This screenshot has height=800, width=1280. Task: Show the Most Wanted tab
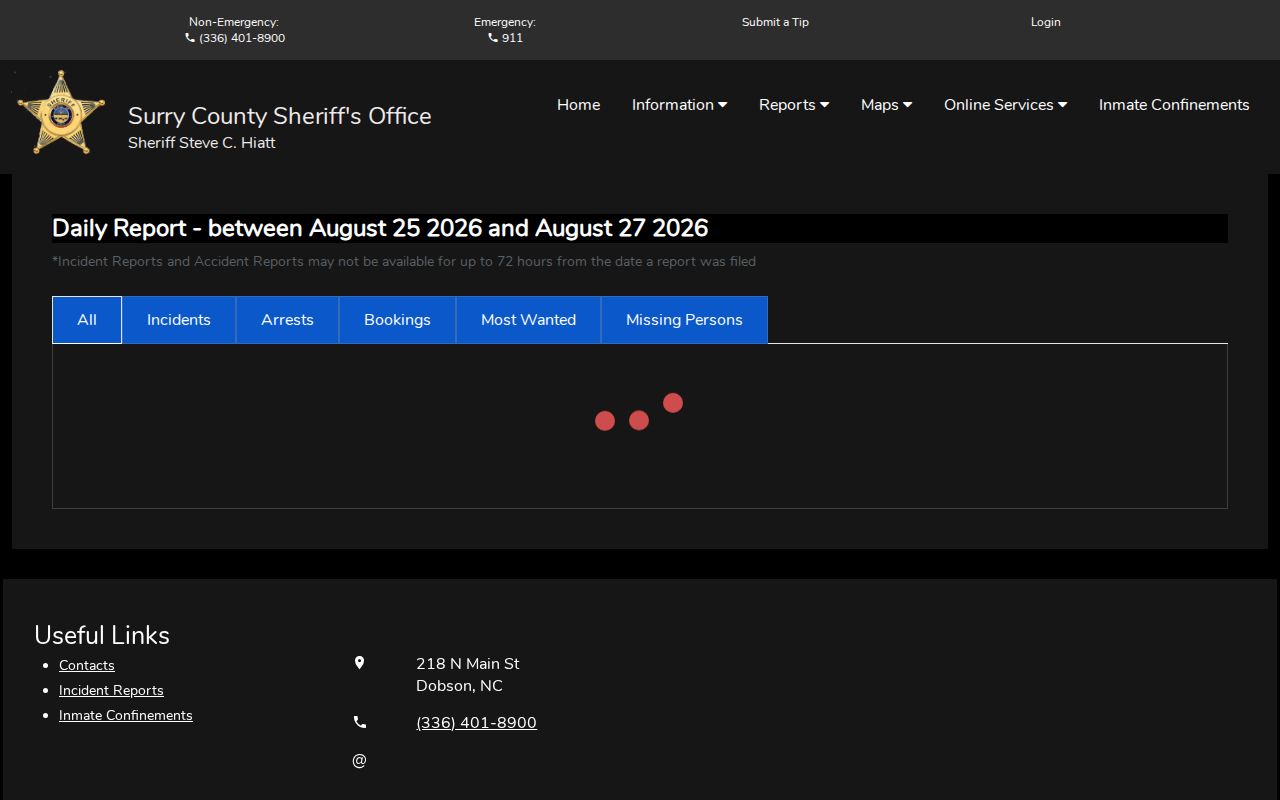pos(528,320)
